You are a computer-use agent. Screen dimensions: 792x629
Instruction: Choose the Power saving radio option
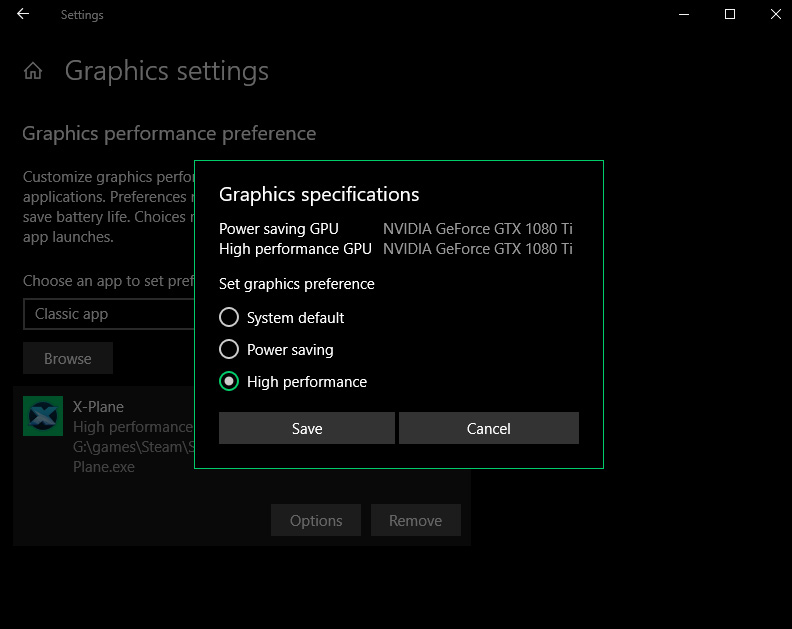[x=229, y=350]
